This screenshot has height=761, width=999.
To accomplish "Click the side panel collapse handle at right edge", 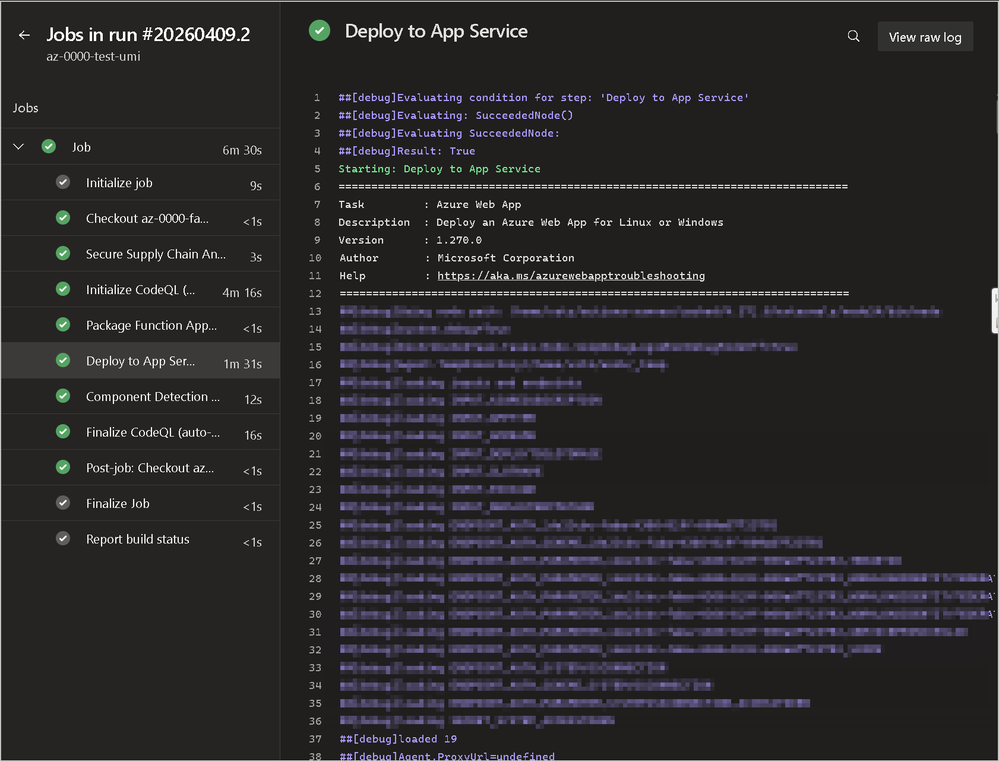I will coord(994,311).
